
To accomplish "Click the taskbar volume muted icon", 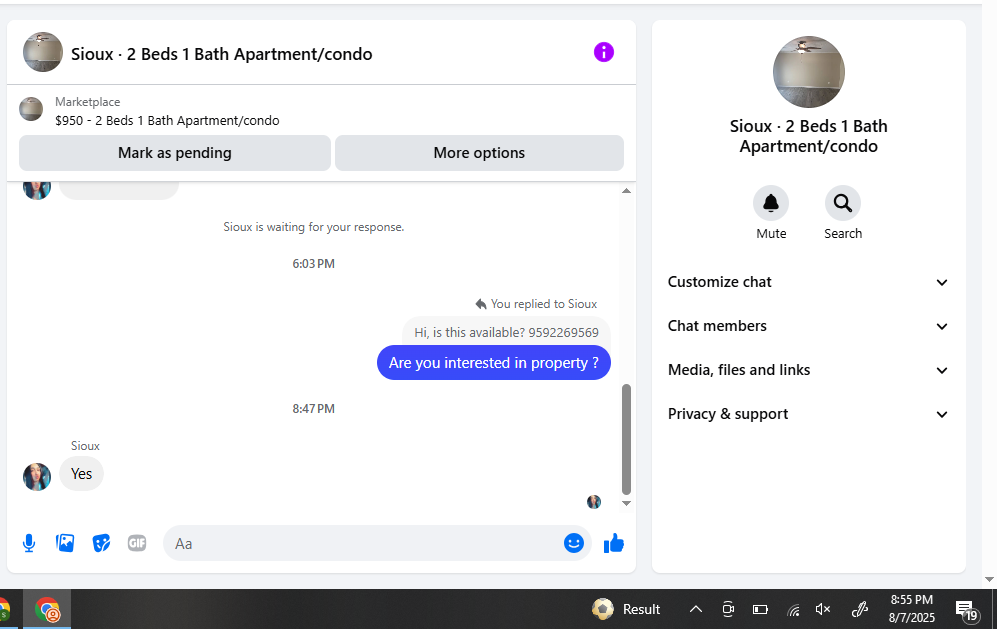I will point(823,609).
